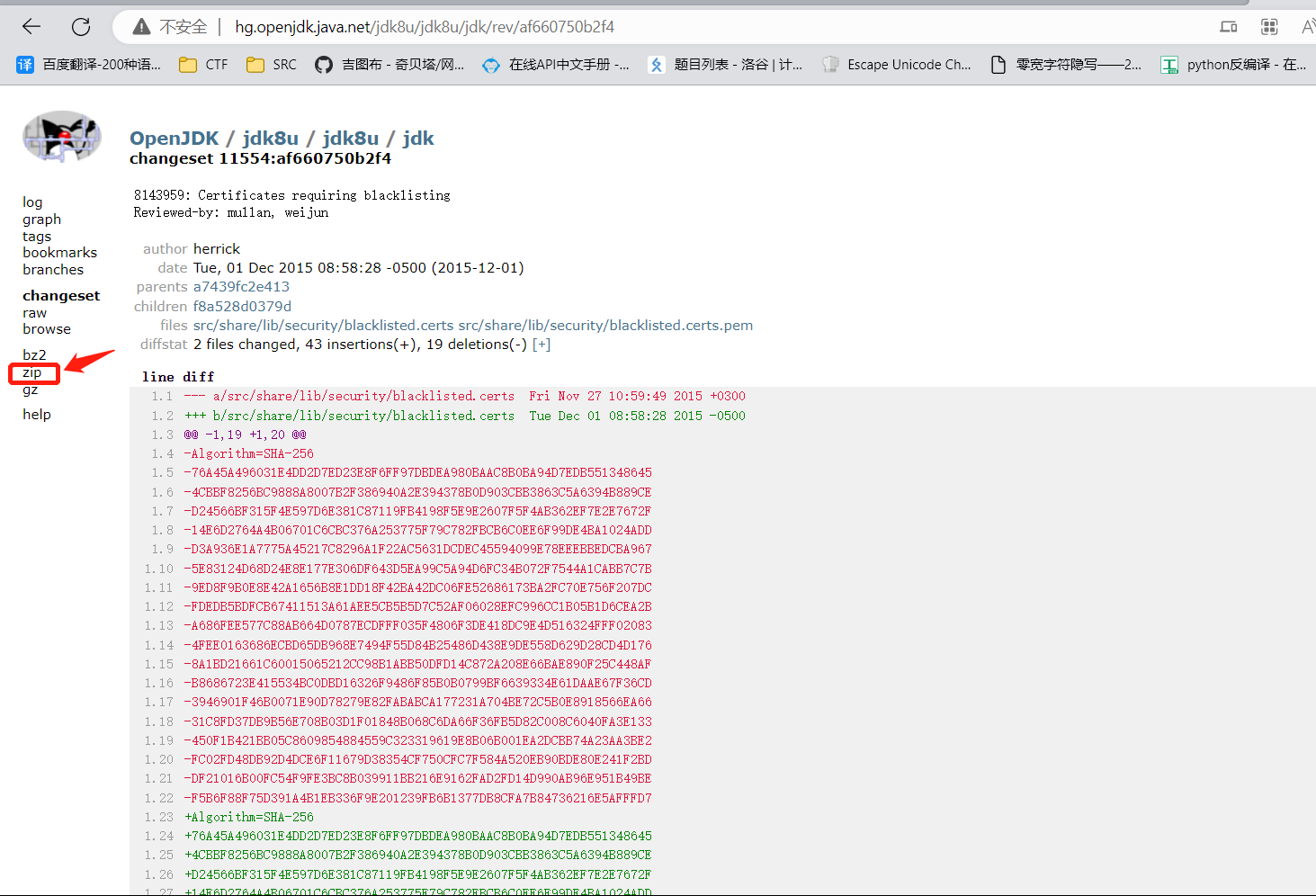The image size is (1316, 896).
Task: Click diff line number 1.23
Action: tap(158, 817)
